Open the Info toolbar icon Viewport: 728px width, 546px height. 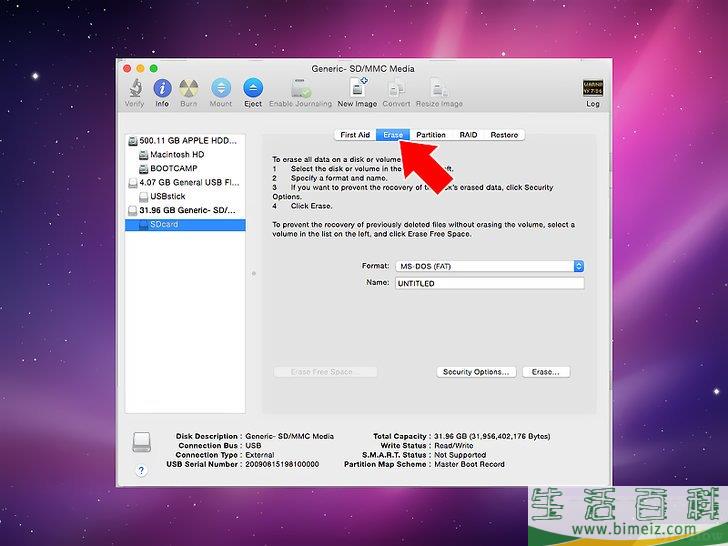[162, 88]
